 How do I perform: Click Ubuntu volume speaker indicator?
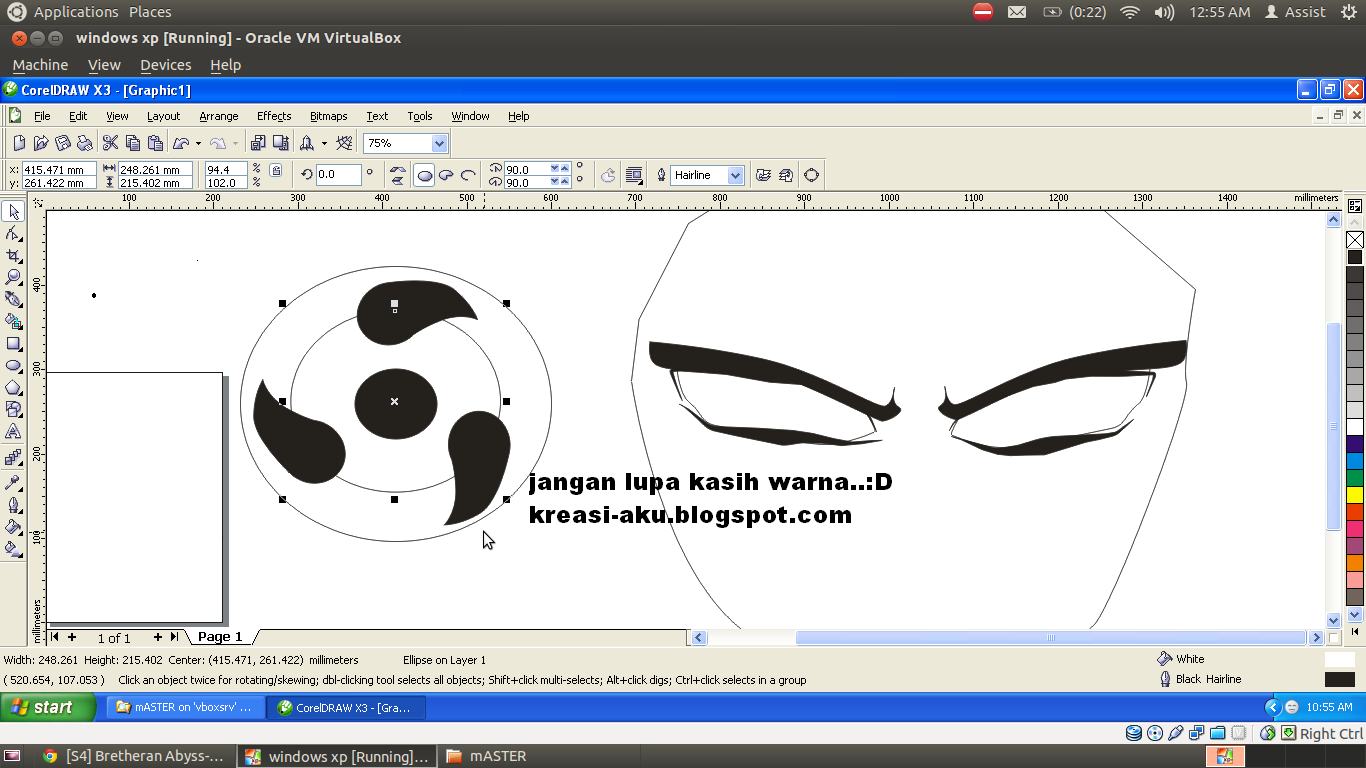[x=1164, y=12]
